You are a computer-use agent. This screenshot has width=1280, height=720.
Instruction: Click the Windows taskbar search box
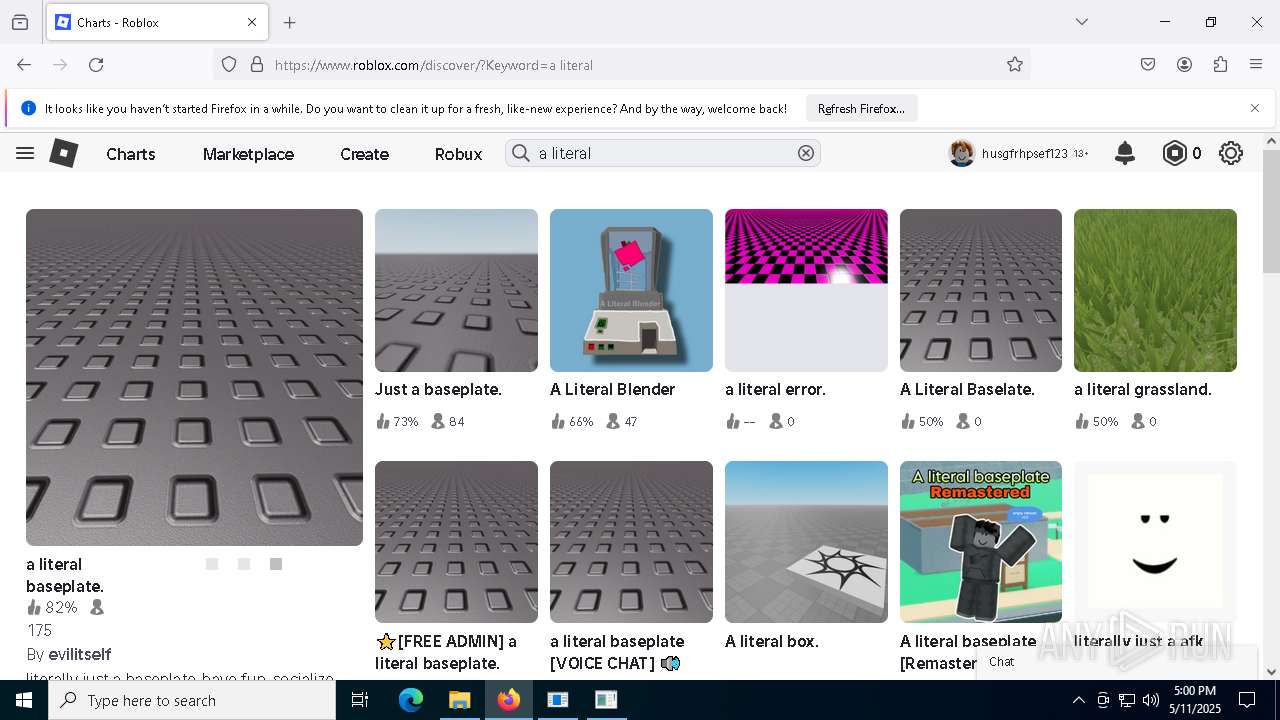[x=192, y=700]
